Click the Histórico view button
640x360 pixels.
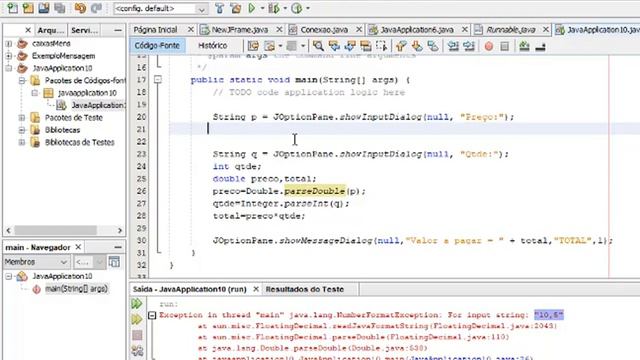(x=213, y=46)
